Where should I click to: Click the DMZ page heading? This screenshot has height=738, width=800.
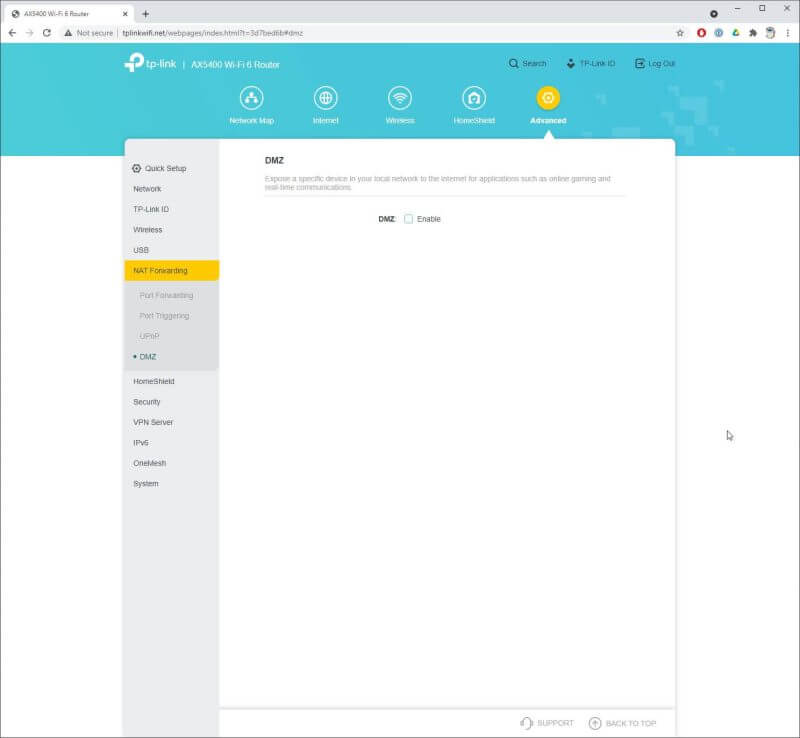coord(274,160)
